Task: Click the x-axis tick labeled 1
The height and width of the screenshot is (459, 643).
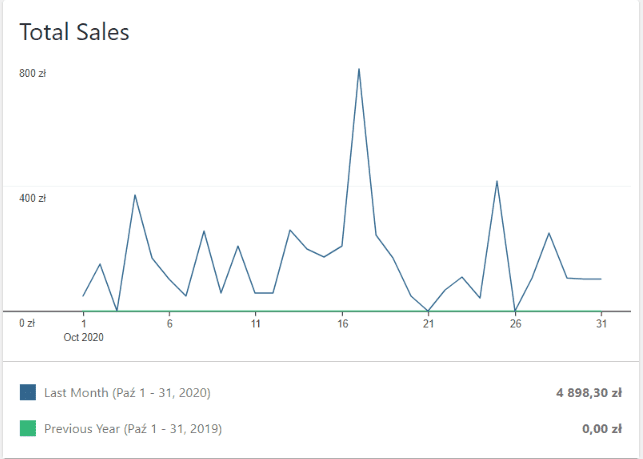Action: pyautogui.click(x=84, y=323)
